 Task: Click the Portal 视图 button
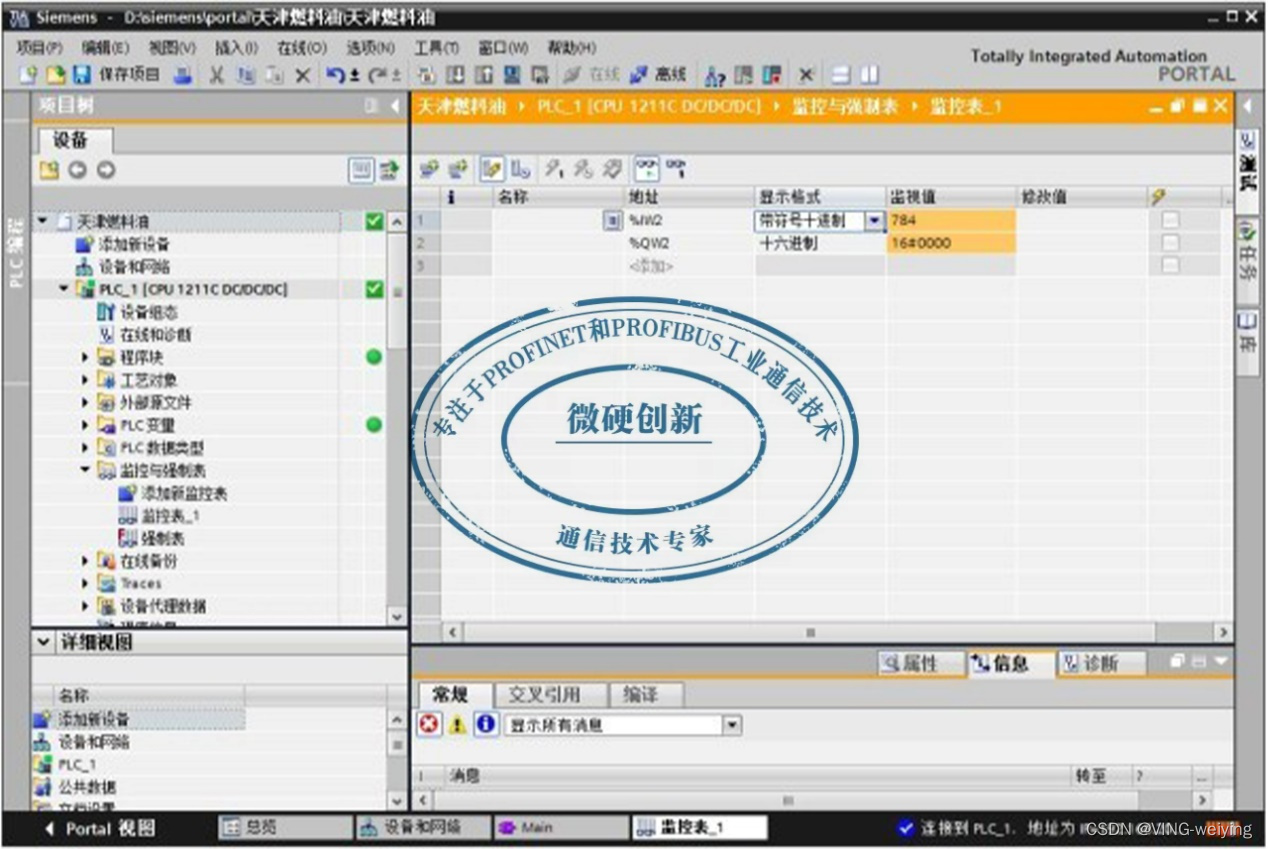(x=100, y=828)
